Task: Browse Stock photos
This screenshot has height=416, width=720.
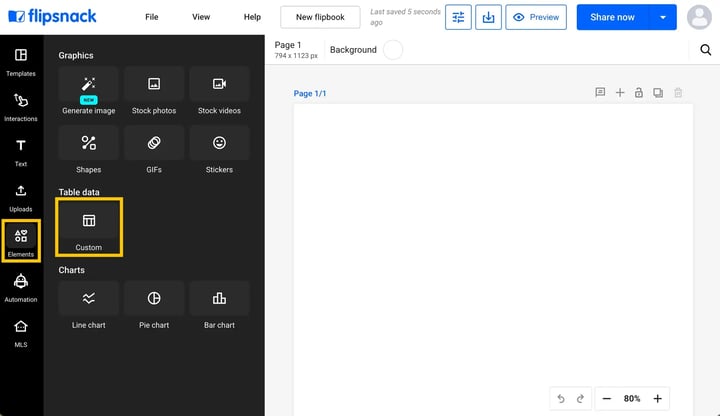Action: pos(154,91)
